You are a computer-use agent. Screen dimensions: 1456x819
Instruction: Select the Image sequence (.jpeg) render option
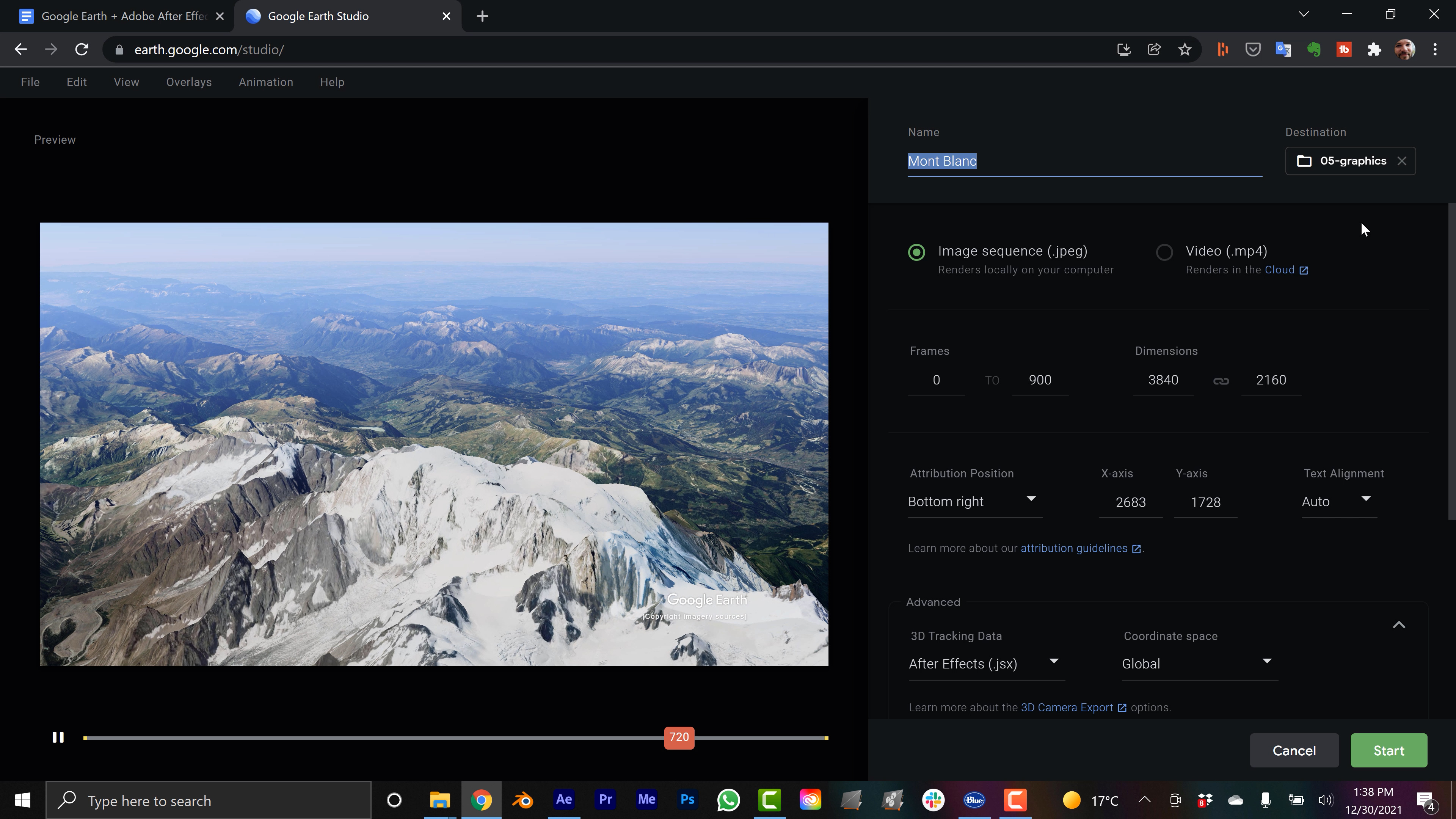(916, 251)
